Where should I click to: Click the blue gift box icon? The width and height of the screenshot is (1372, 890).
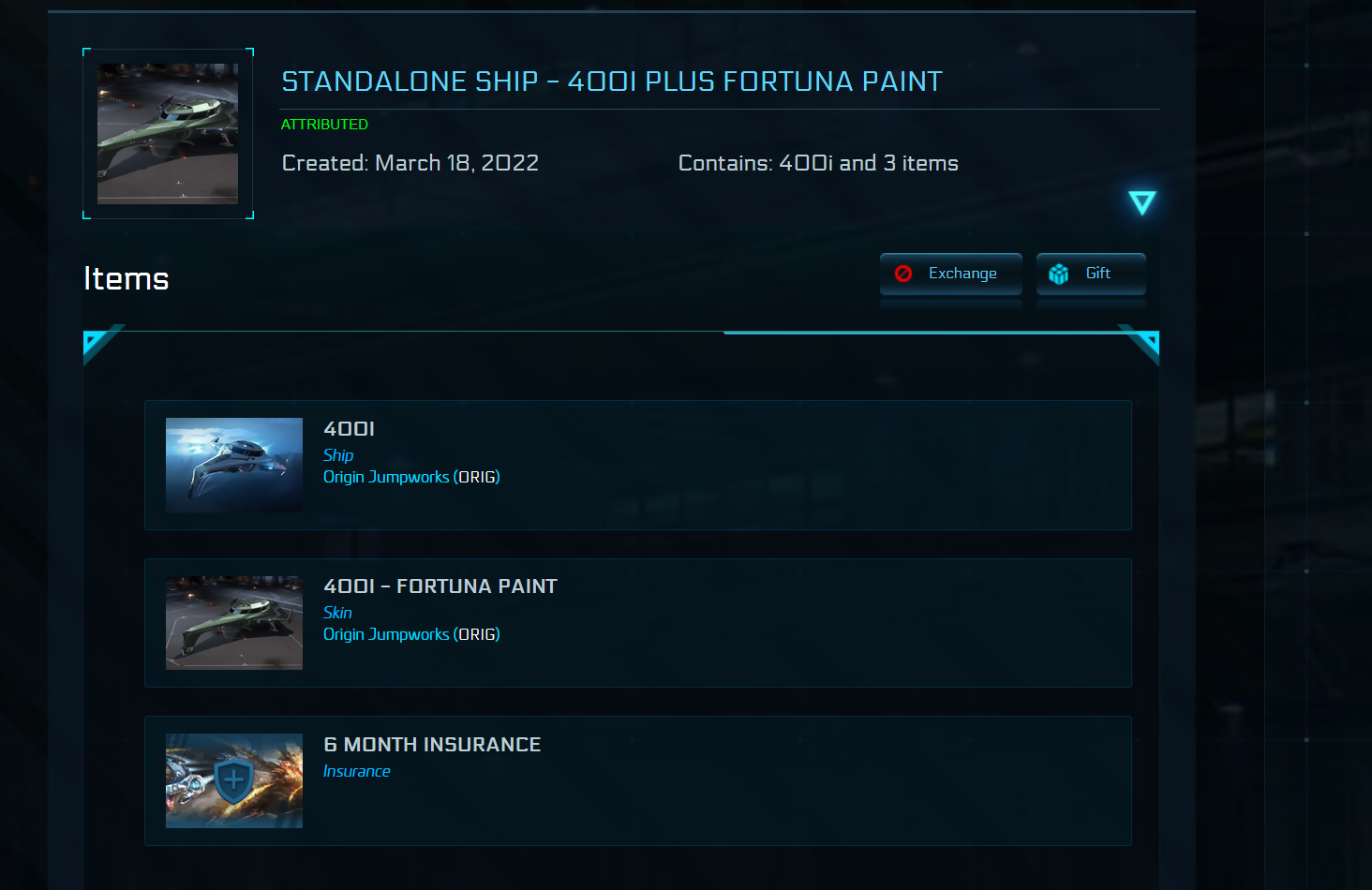pyautogui.click(x=1059, y=274)
